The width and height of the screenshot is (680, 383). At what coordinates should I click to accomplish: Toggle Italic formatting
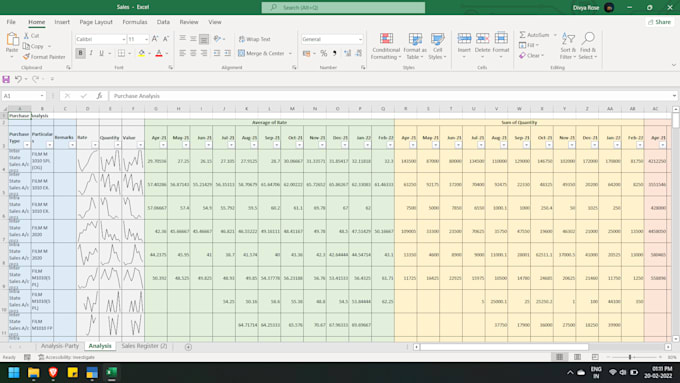[91, 53]
